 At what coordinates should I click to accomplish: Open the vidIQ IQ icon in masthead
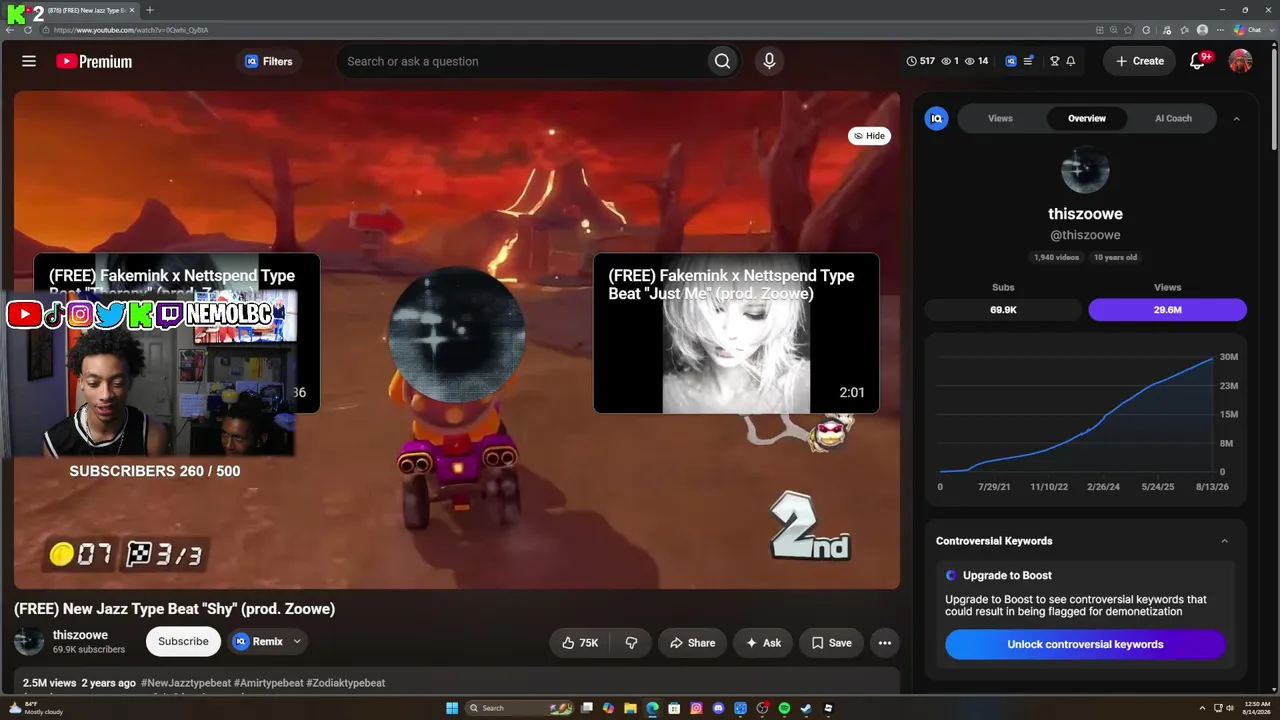[1011, 61]
